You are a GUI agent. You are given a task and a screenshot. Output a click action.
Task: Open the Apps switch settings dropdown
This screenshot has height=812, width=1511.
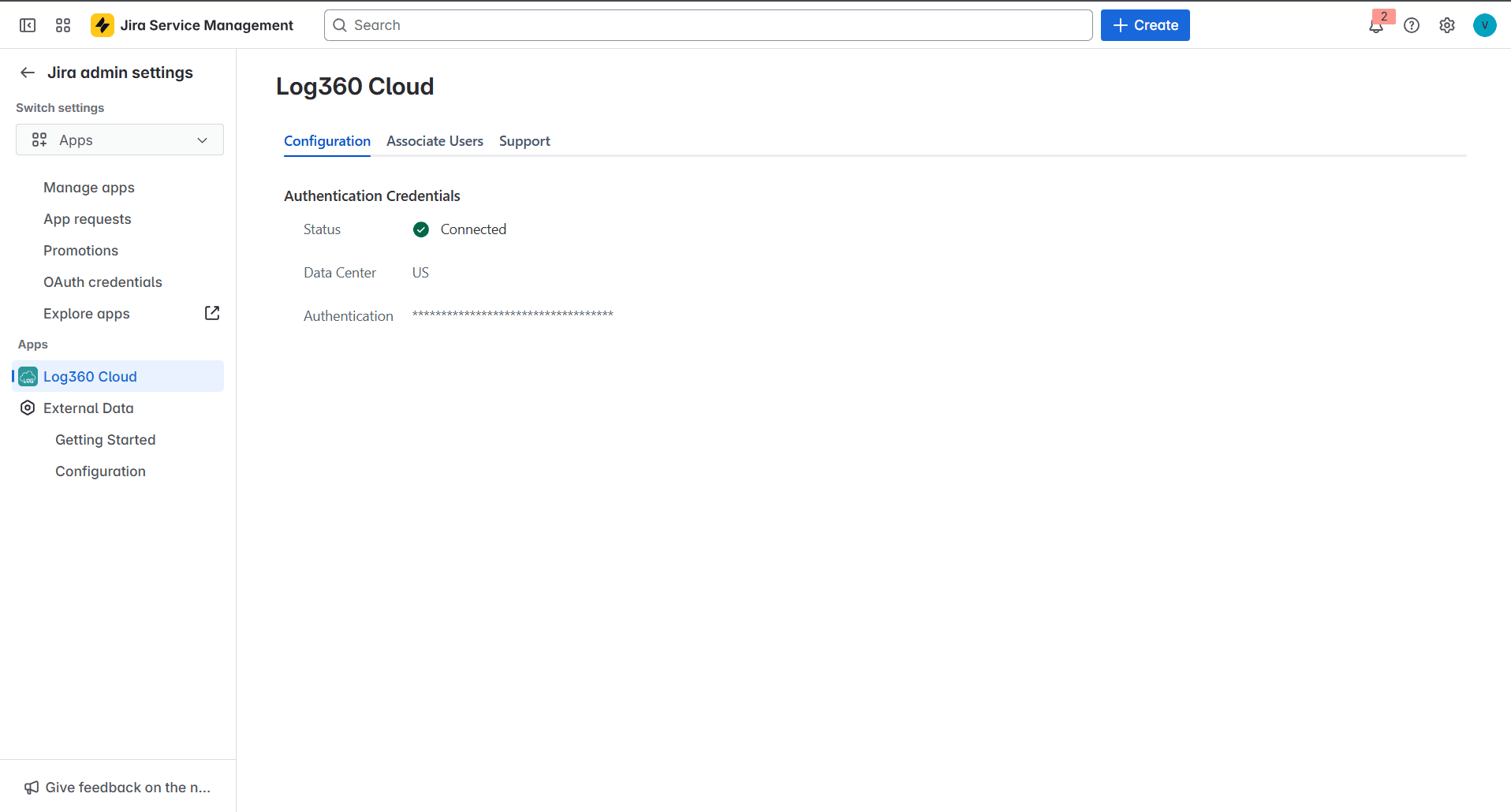(x=119, y=140)
